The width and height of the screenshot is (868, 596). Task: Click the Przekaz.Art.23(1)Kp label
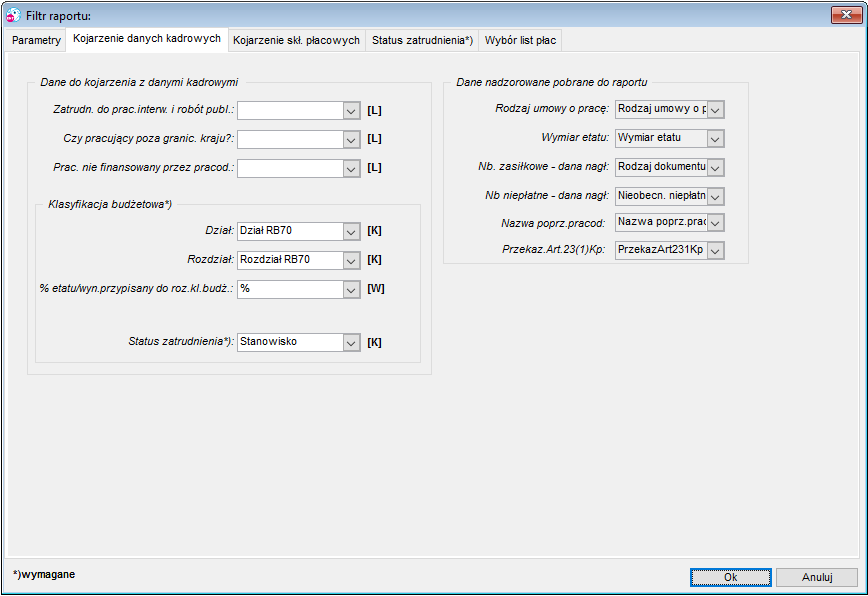[554, 249]
